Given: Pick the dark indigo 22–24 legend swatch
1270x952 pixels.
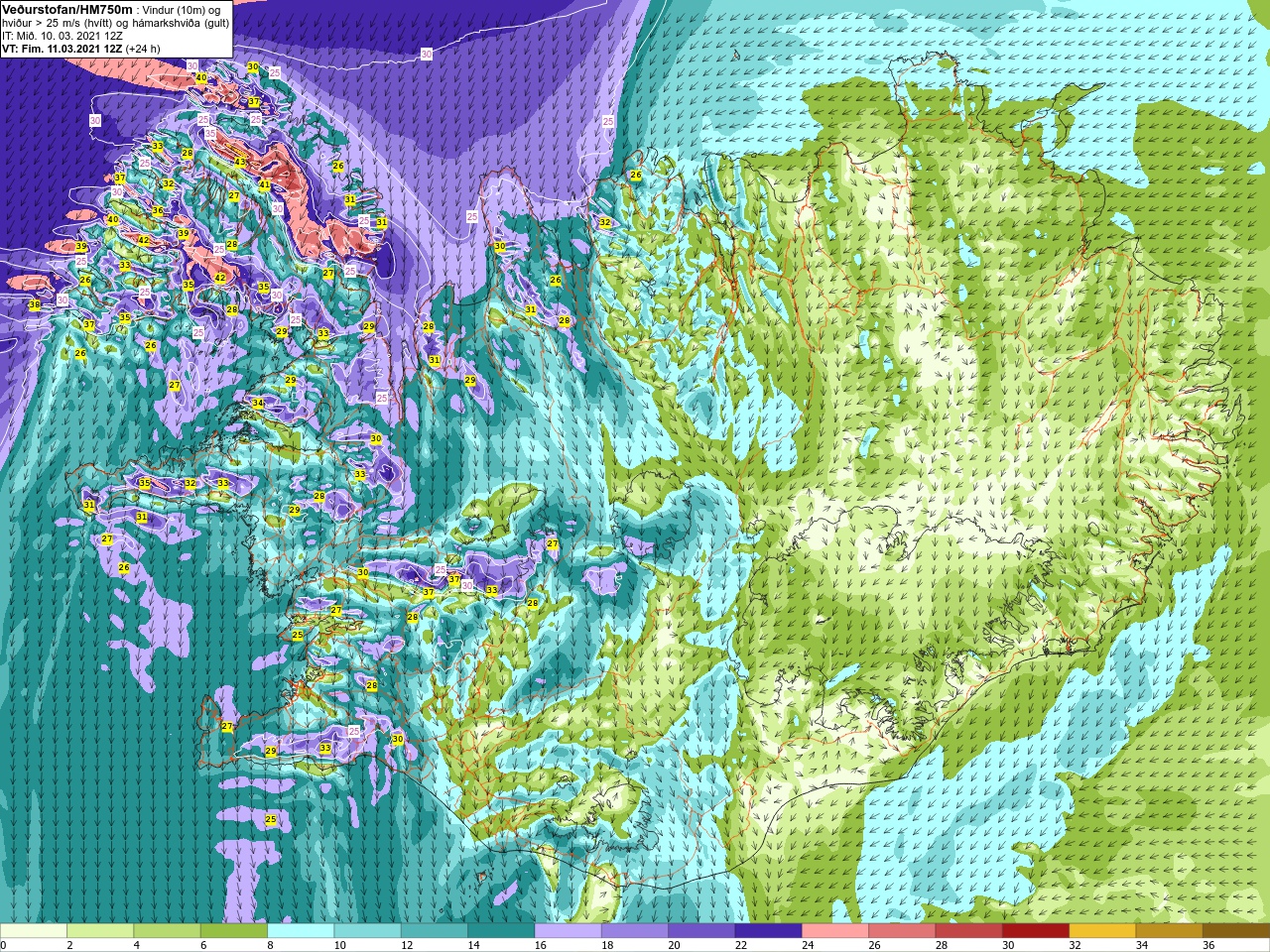Looking at the screenshot, I should pyautogui.click(x=768, y=931).
